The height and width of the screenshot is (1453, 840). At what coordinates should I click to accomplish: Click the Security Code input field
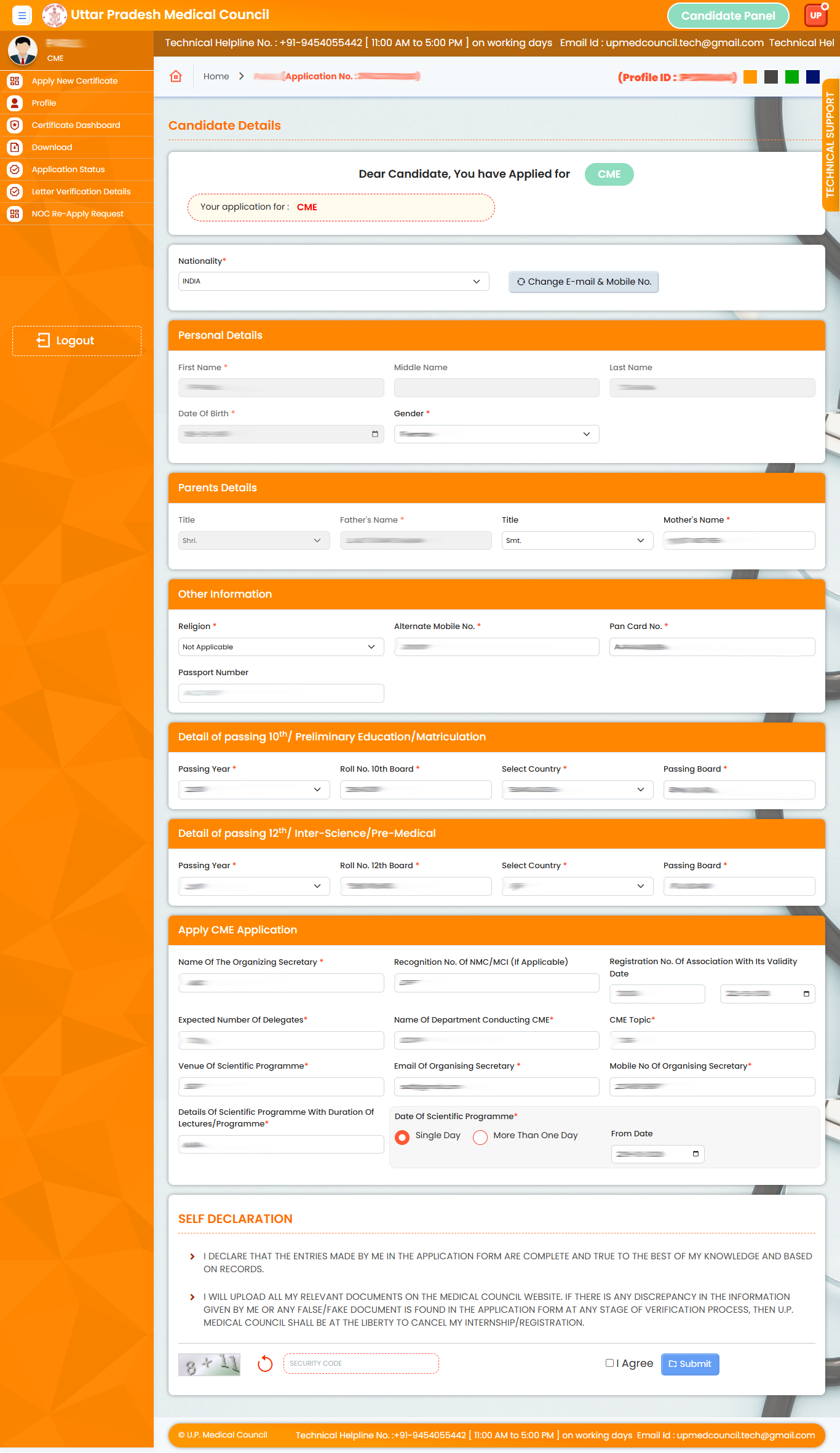point(360,1363)
